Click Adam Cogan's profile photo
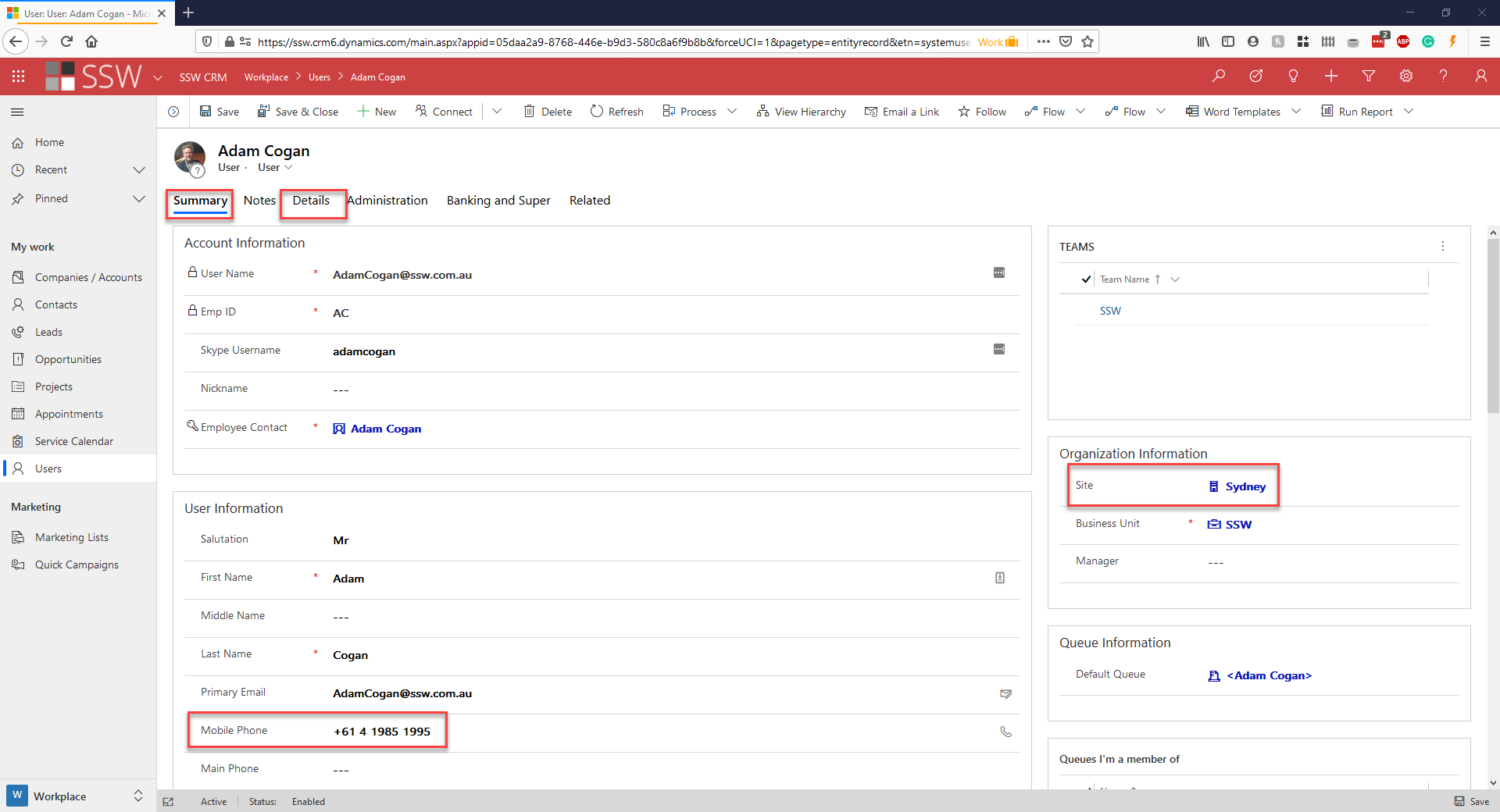1500x812 pixels. click(189, 157)
